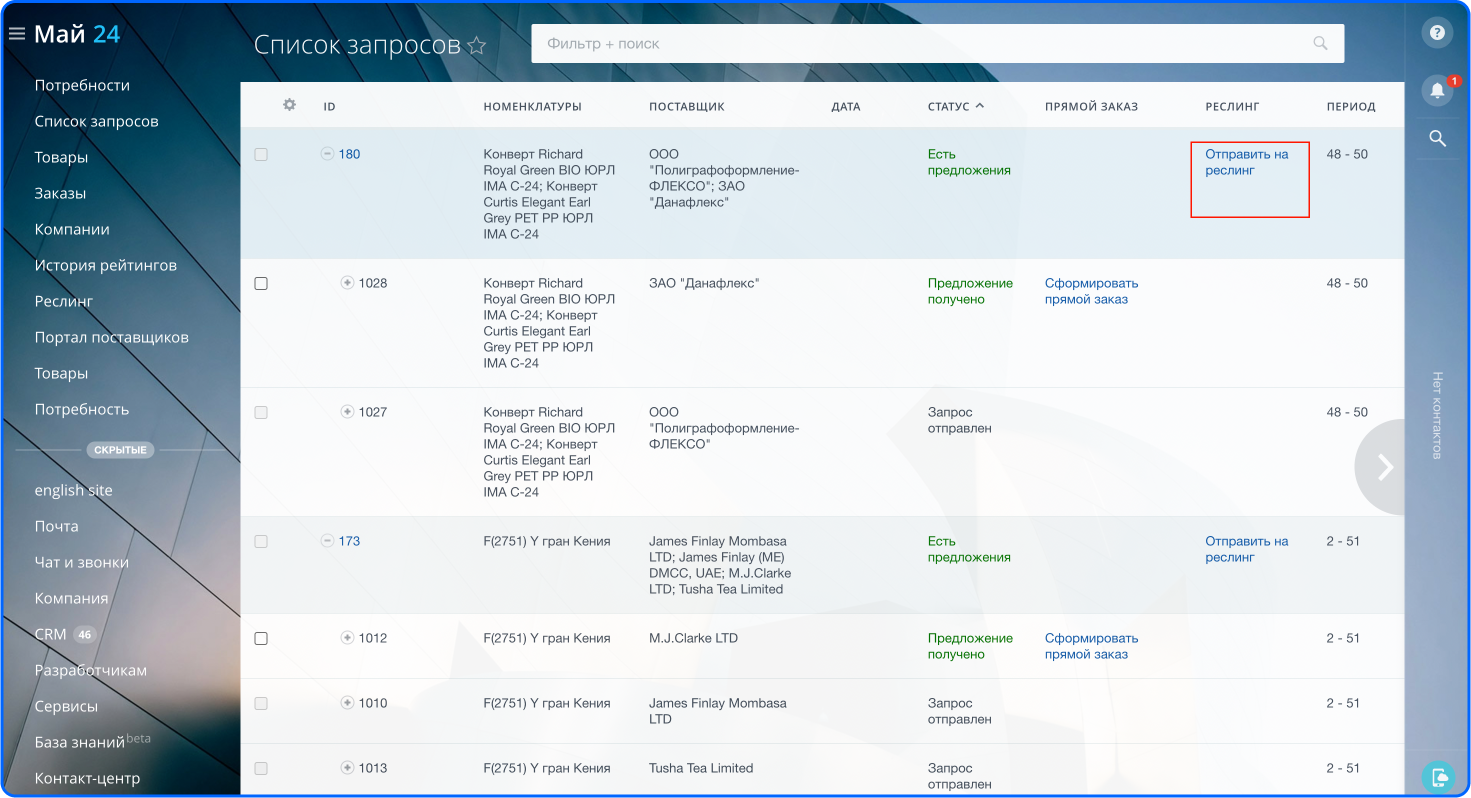Open the chat widget icon at bottom right

pos(1437,776)
